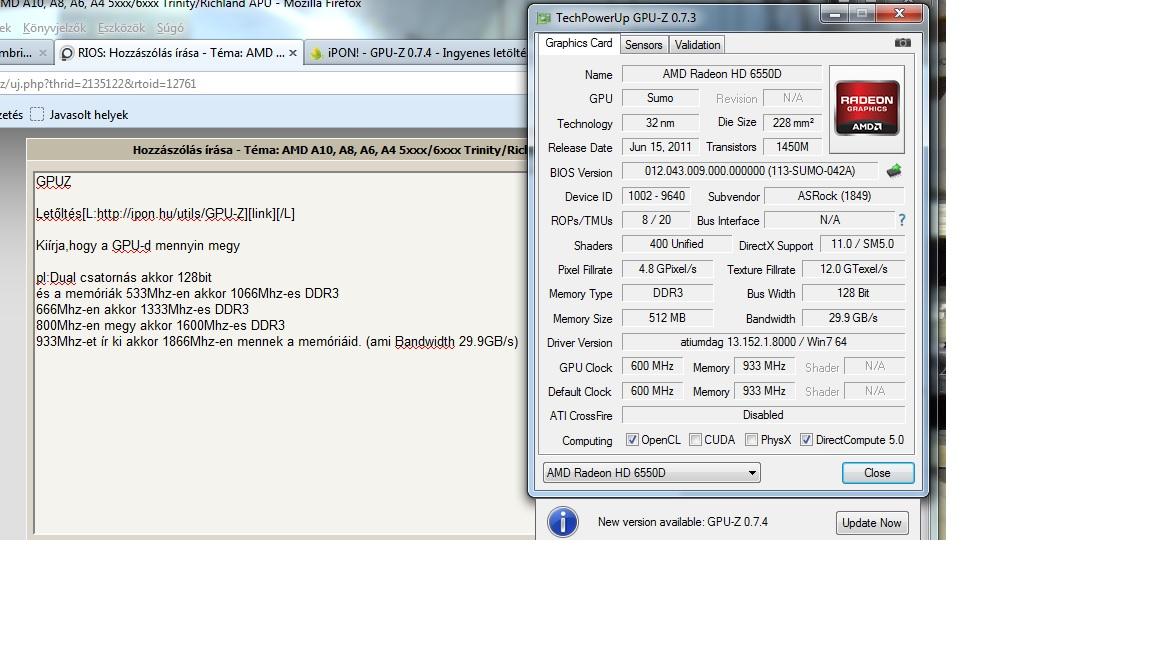The width and height of the screenshot is (1152, 648).
Task: Select the iPON GPU-Z 0.7.4 Firefox tab
Action: click(x=419, y=53)
